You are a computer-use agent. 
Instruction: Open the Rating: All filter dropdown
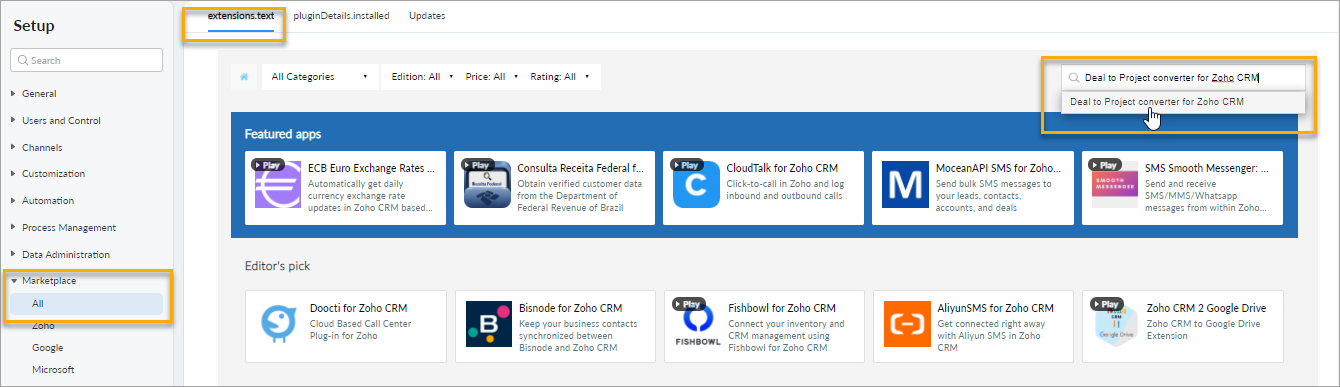[x=559, y=77]
